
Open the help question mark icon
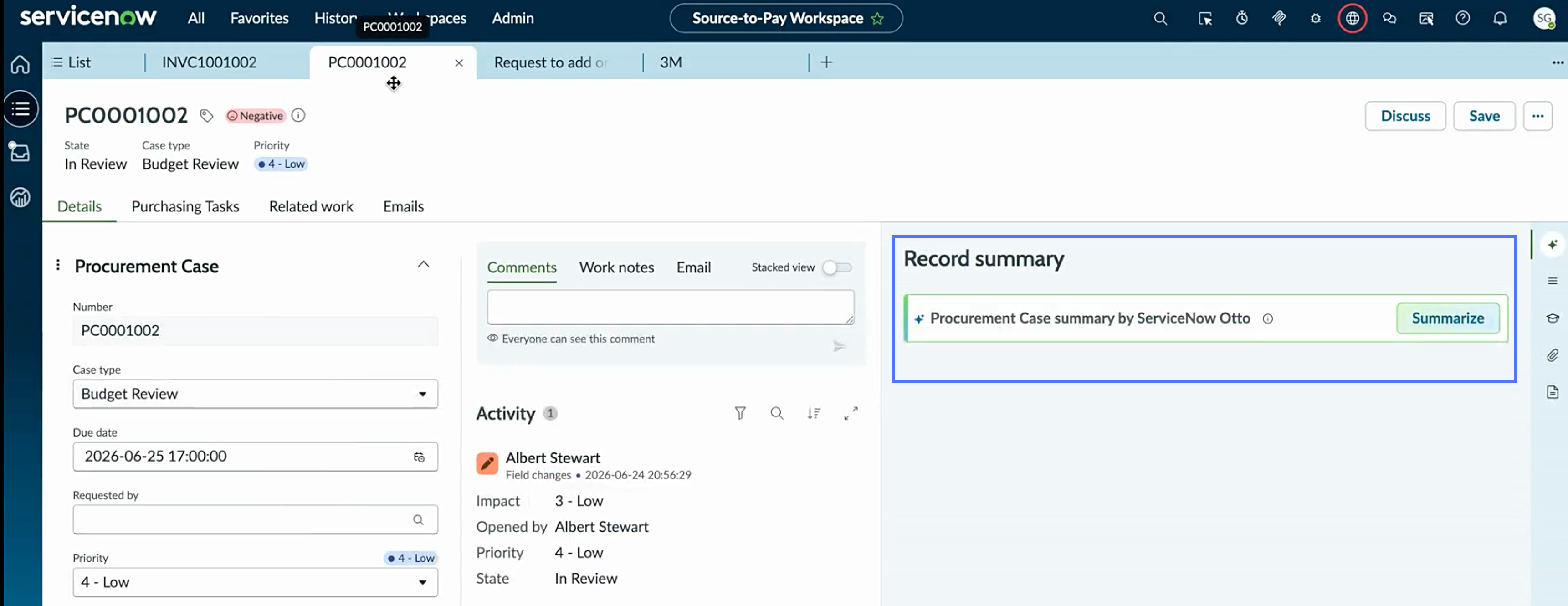(x=1462, y=18)
